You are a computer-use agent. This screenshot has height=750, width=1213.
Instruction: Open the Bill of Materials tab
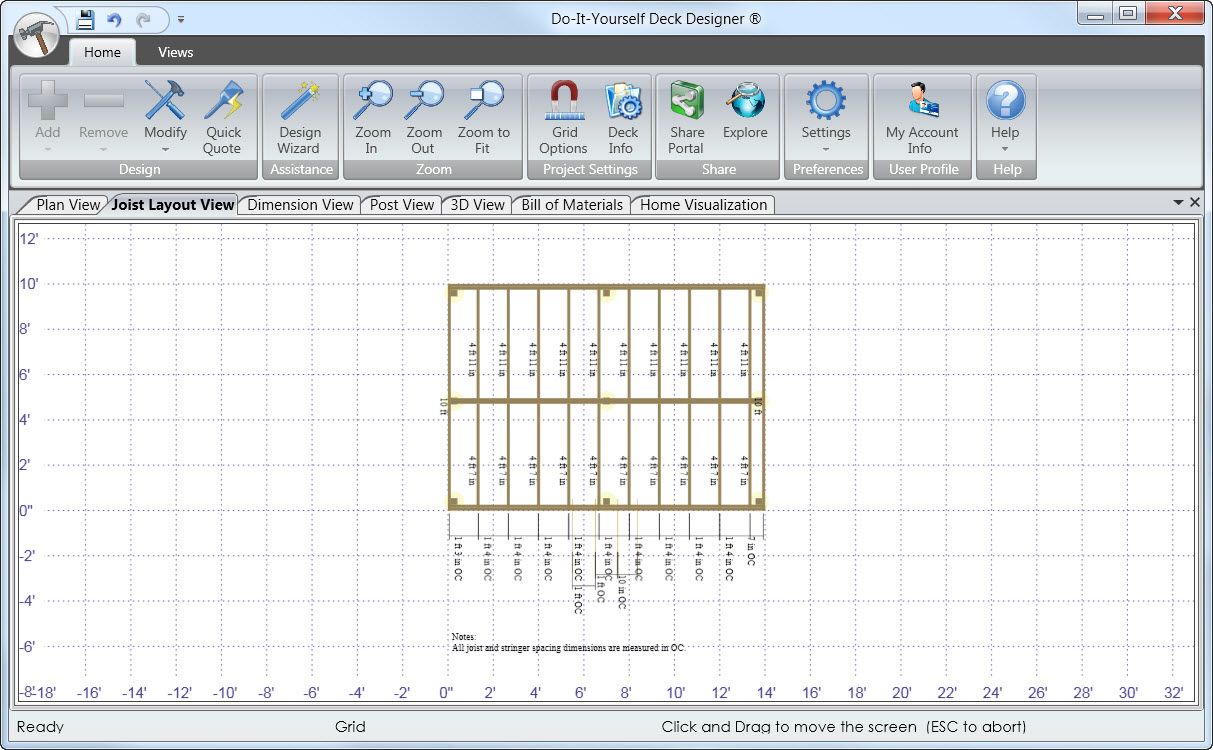pos(572,205)
